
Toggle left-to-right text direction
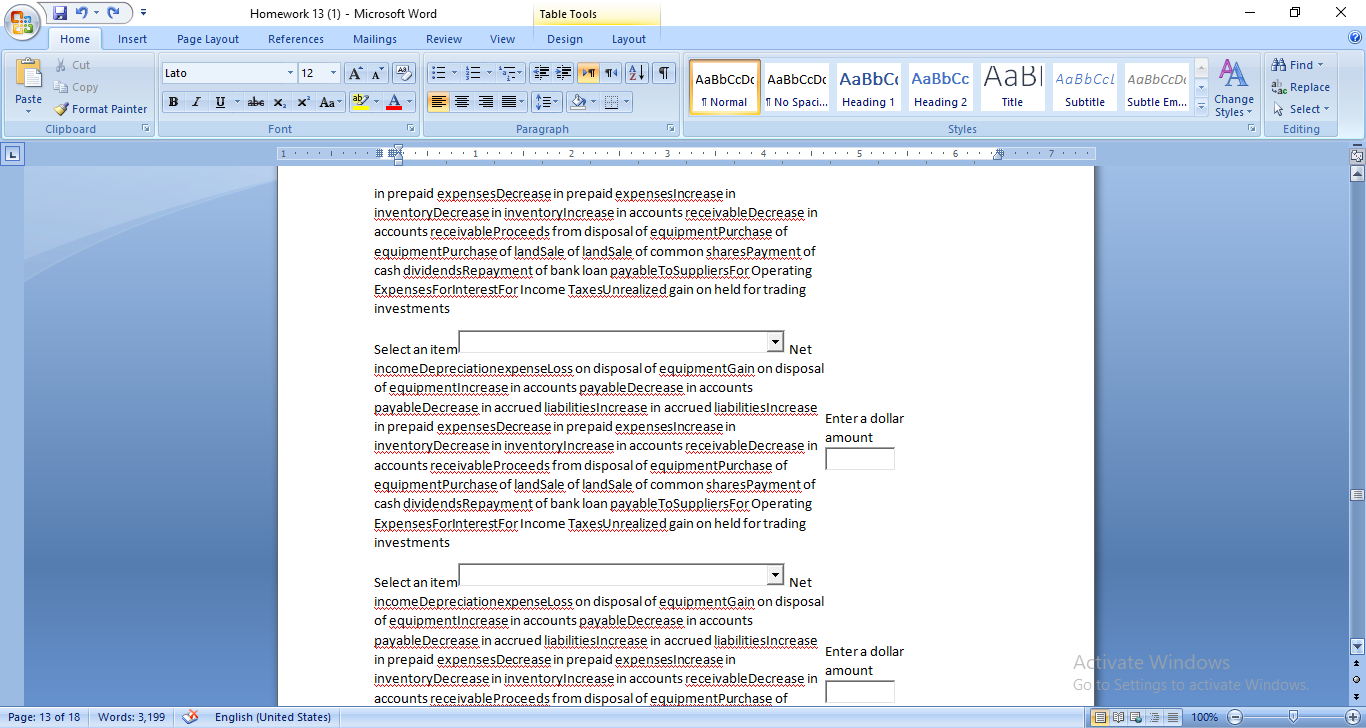pos(588,73)
